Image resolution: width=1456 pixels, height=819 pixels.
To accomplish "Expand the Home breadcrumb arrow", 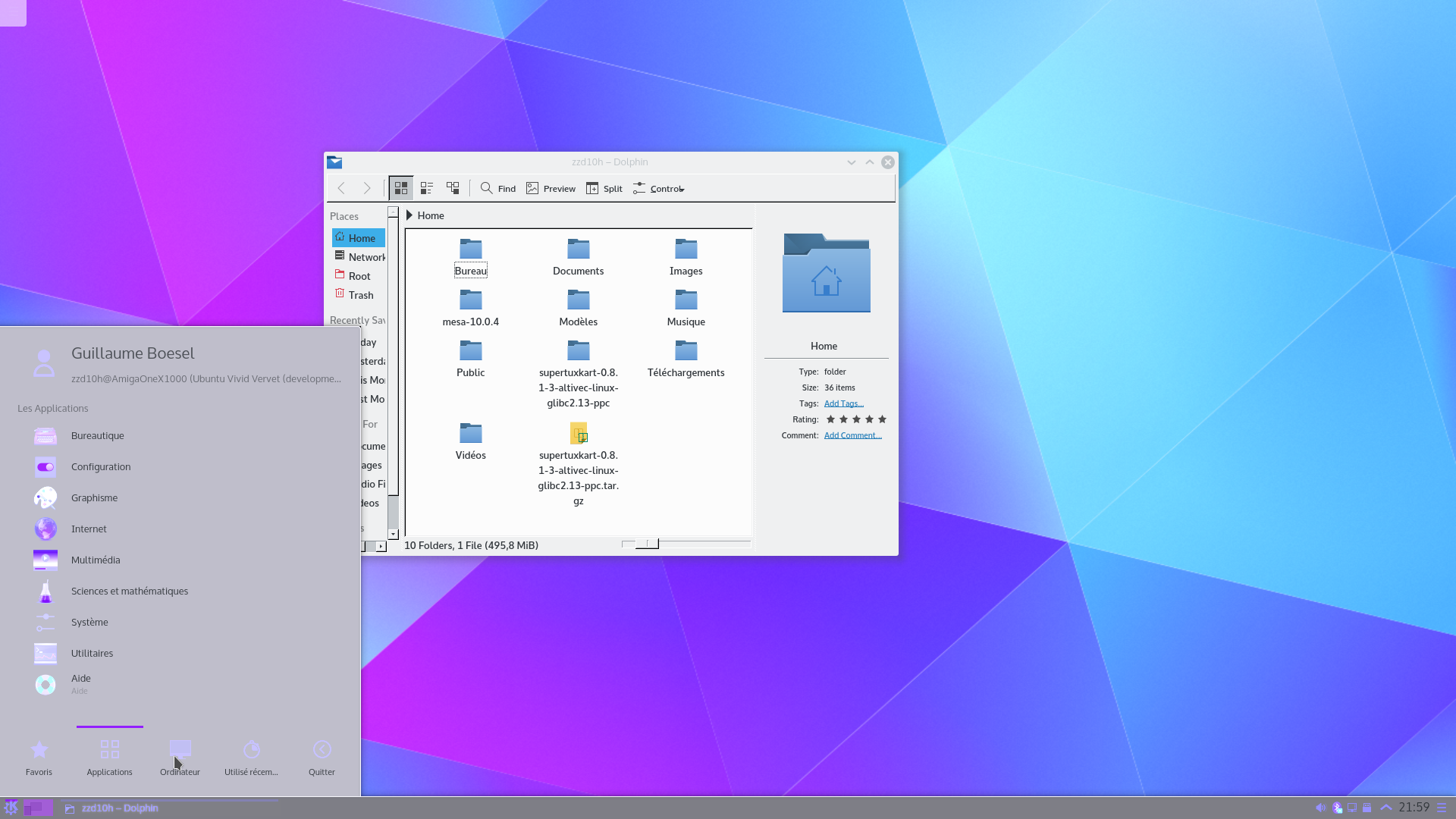I will tap(409, 215).
